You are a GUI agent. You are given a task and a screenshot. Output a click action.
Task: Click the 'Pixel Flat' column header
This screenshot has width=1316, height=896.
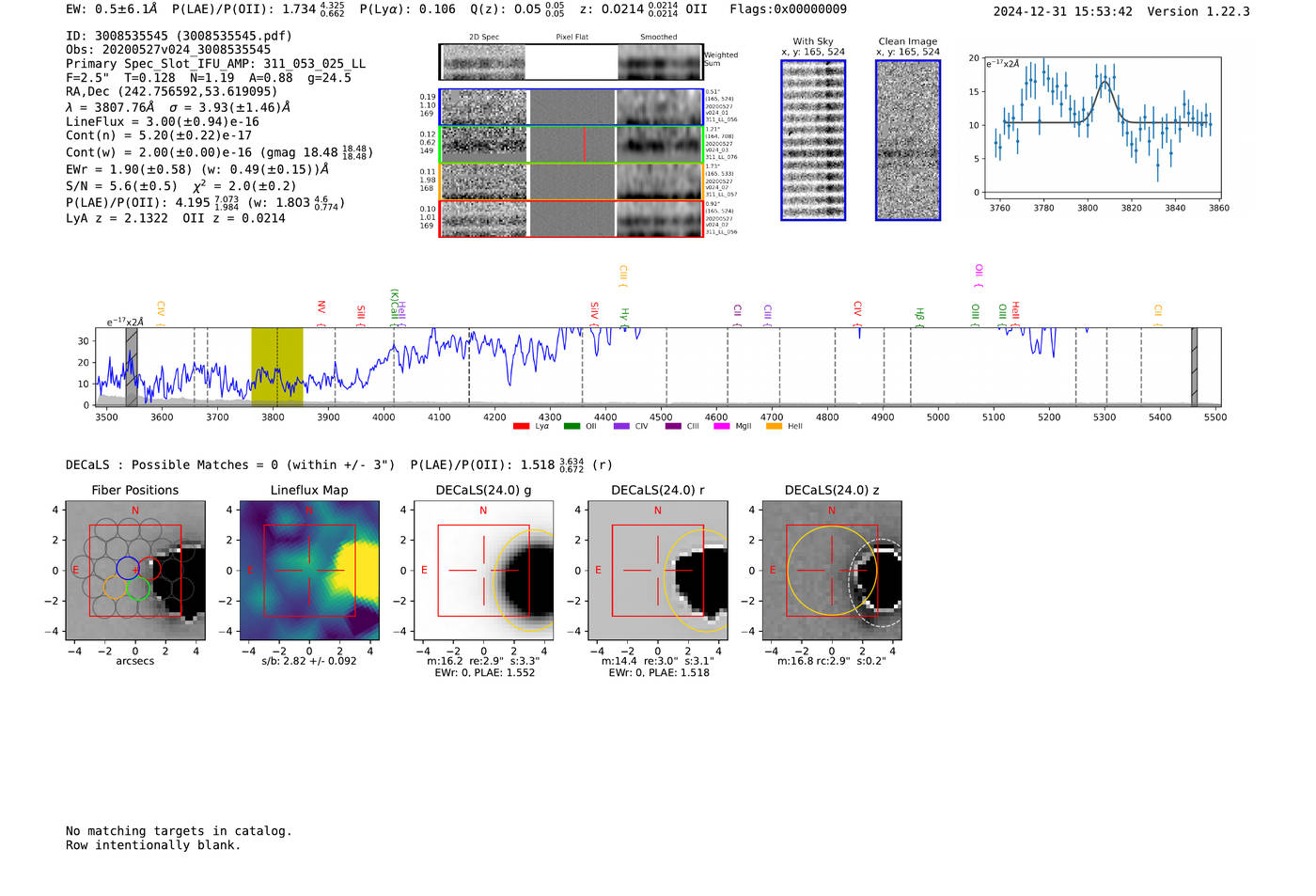[x=572, y=38]
